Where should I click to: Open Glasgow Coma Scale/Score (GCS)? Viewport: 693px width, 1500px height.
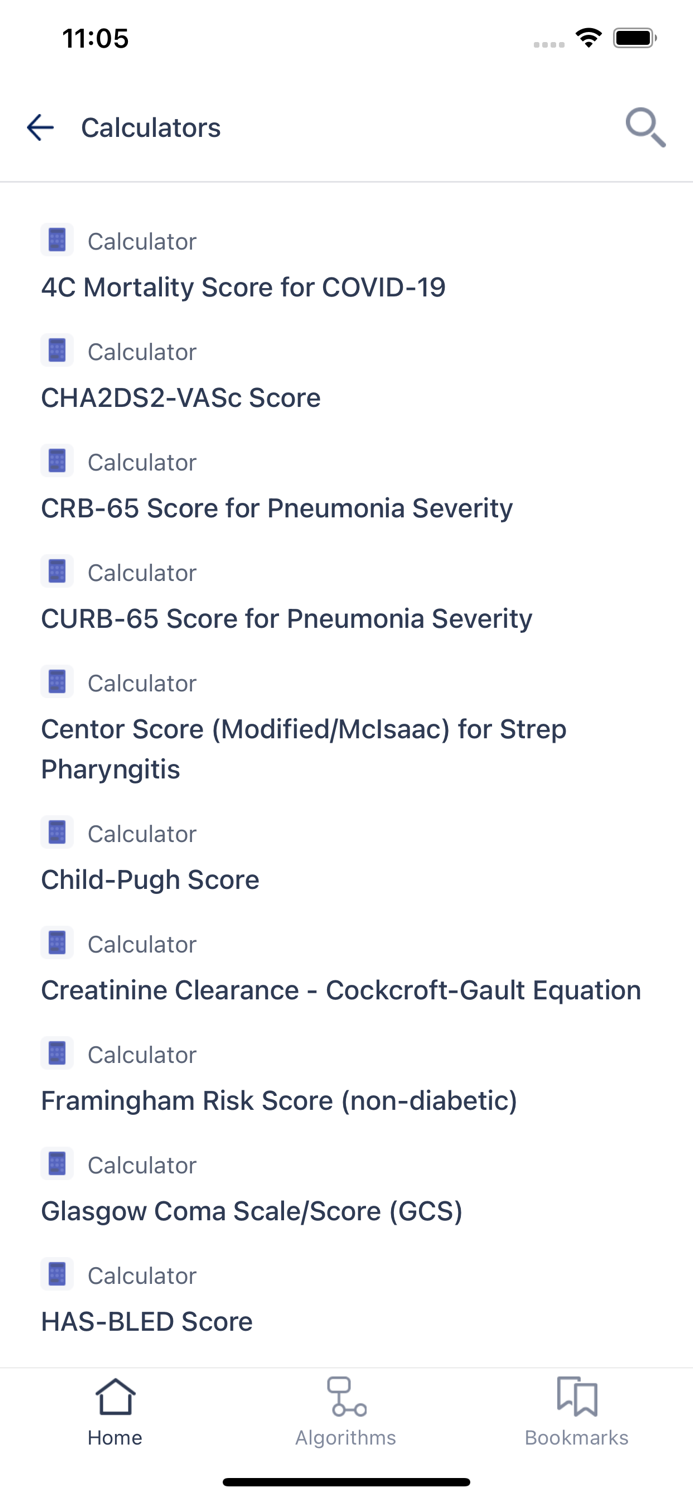point(252,1211)
